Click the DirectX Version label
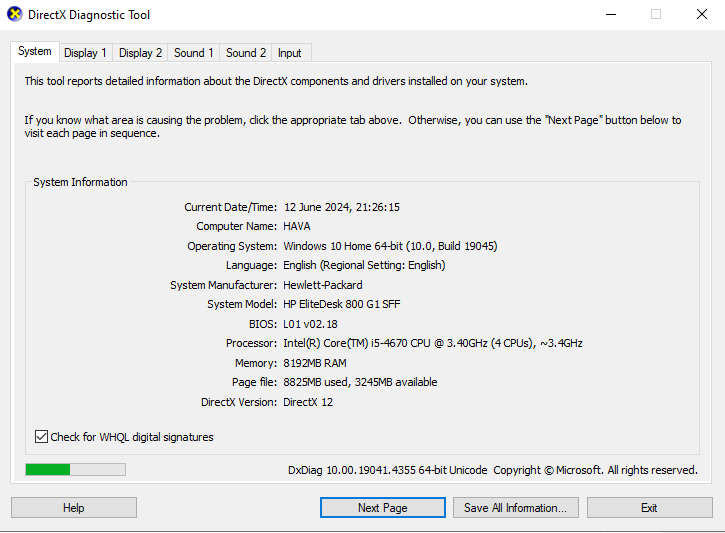Image resolution: width=725 pixels, height=533 pixels. 239,402
